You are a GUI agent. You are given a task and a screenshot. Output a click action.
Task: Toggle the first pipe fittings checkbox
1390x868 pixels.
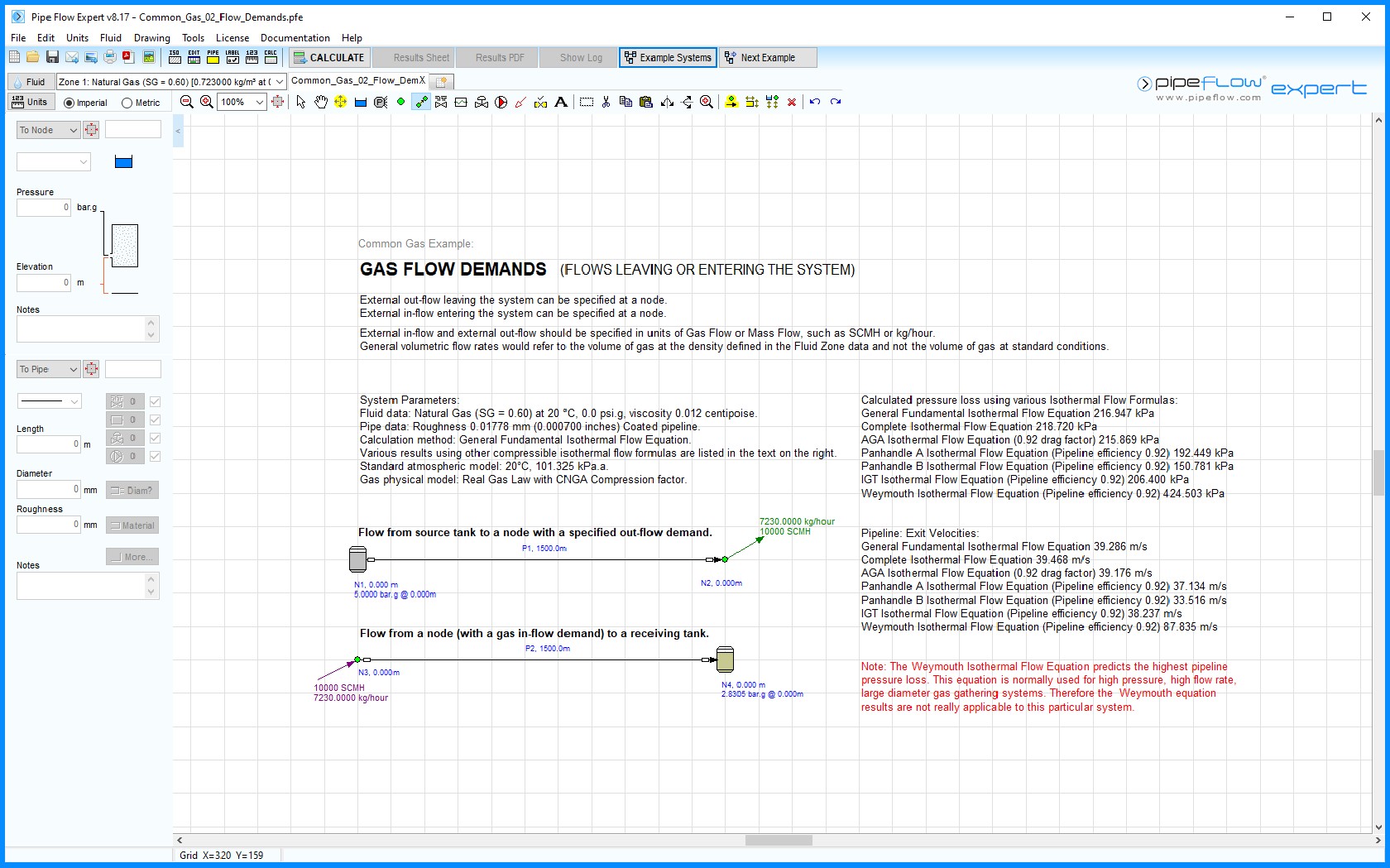155,401
